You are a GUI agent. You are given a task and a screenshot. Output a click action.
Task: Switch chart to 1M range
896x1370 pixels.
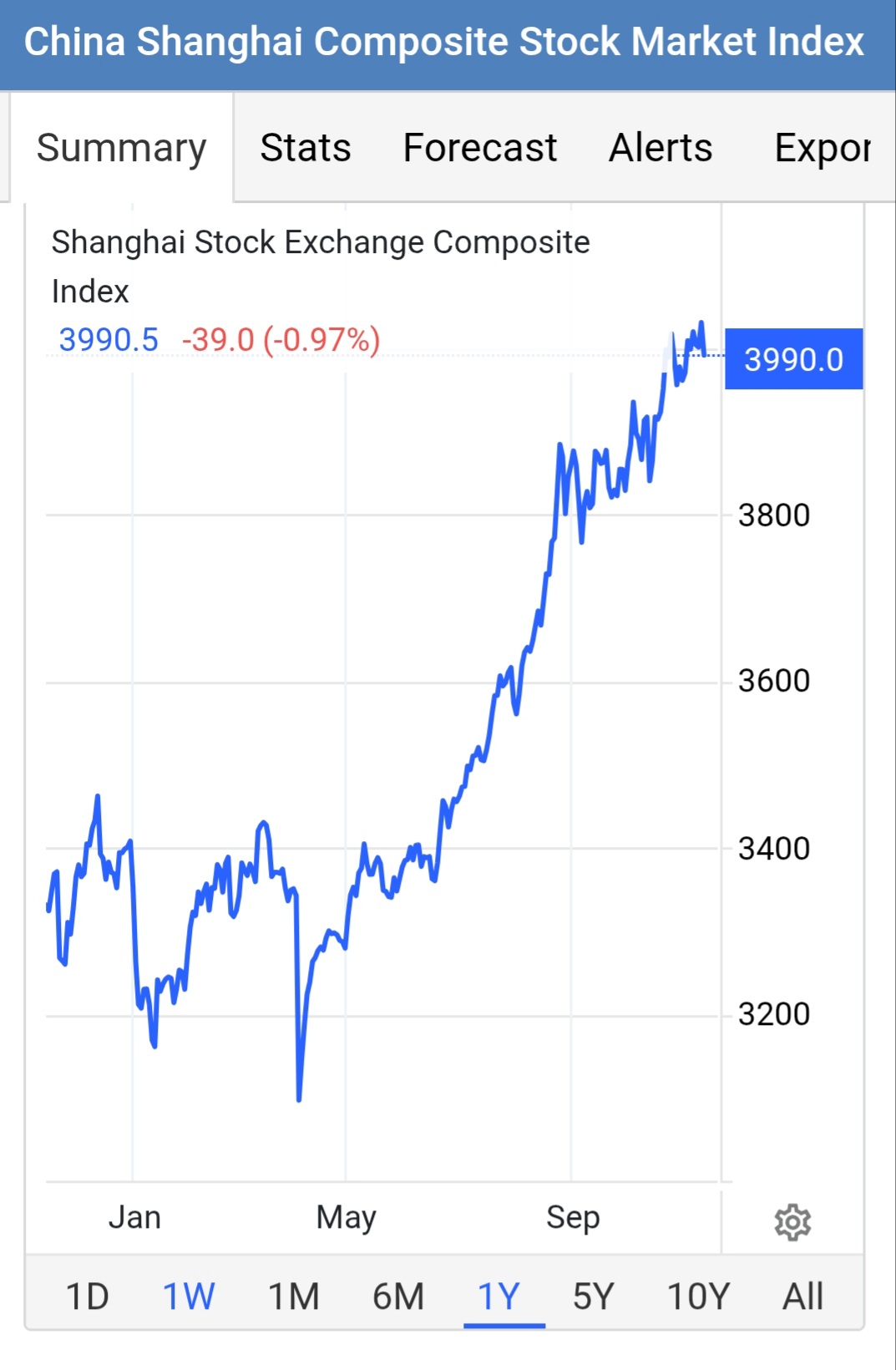coord(294,1296)
